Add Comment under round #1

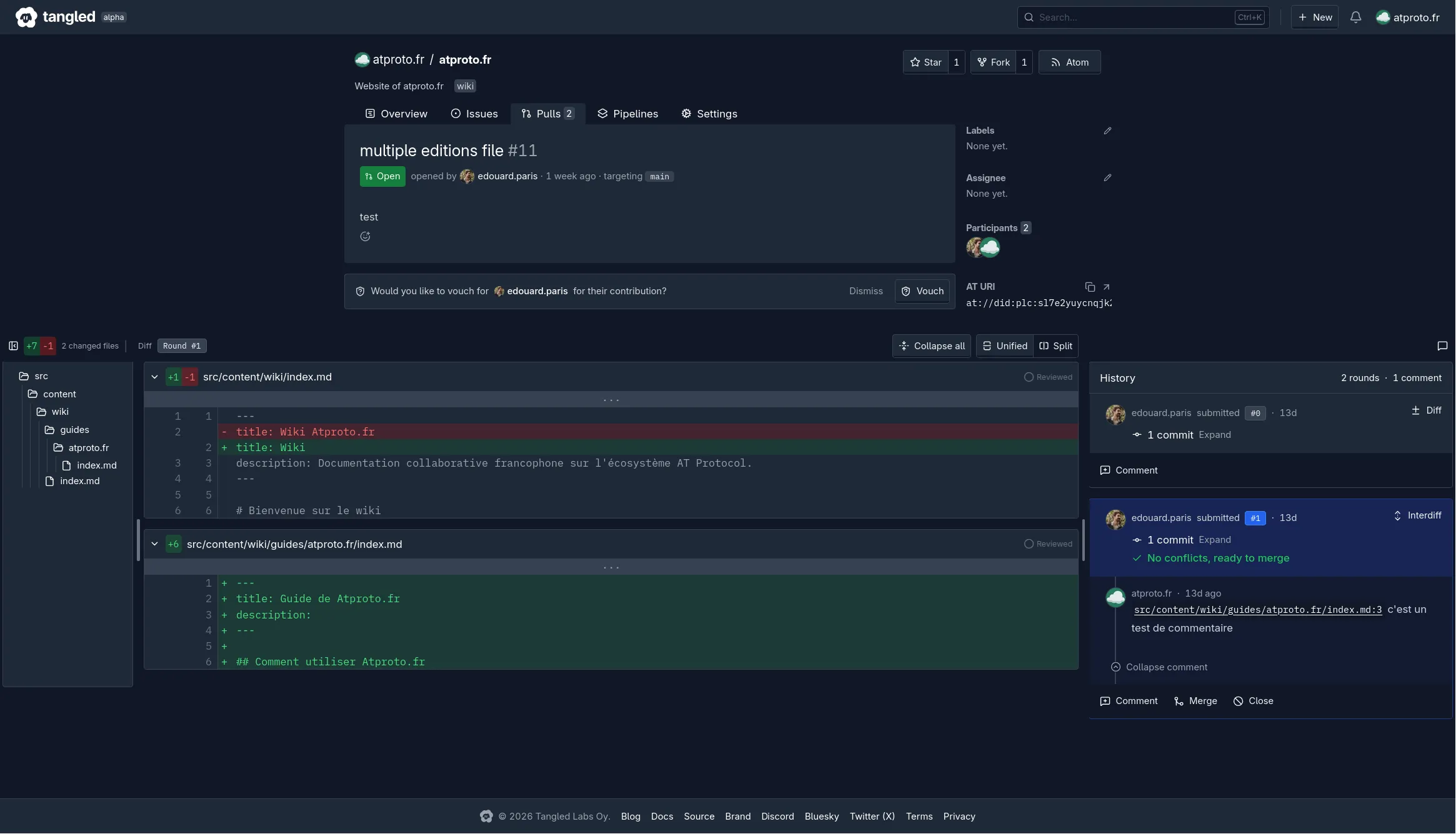pyautogui.click(x=1129, y=701)
